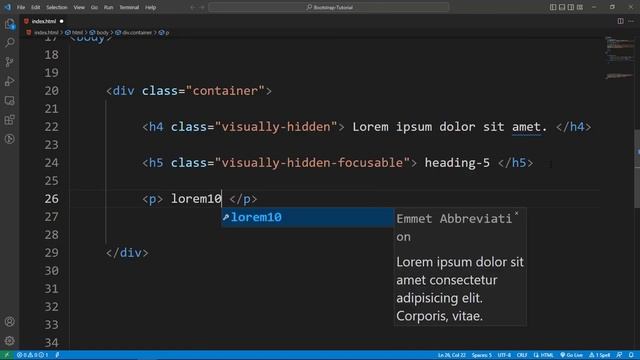Expand the body breadcrumb segment
Screen dimensions: 640x360
(x=99, y=33)
